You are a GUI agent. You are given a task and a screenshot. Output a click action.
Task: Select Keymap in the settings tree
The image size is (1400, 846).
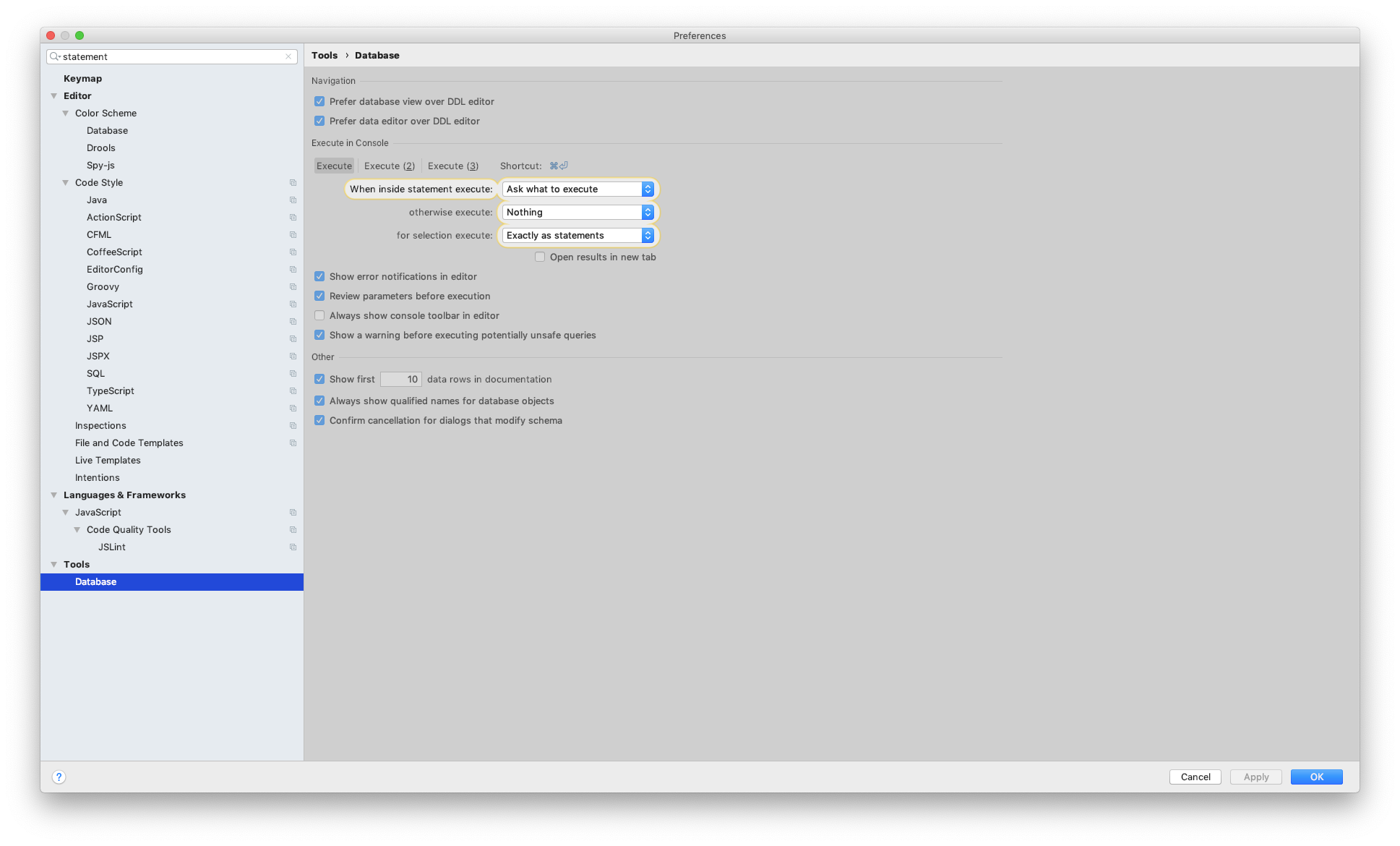82,78
